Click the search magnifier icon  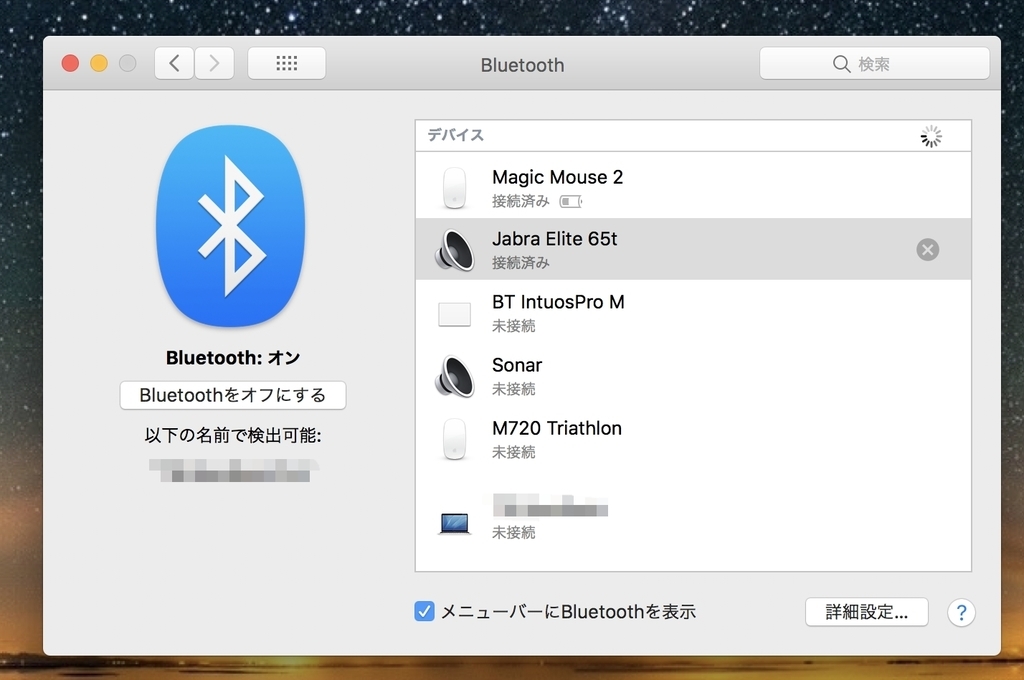(841, 64)
